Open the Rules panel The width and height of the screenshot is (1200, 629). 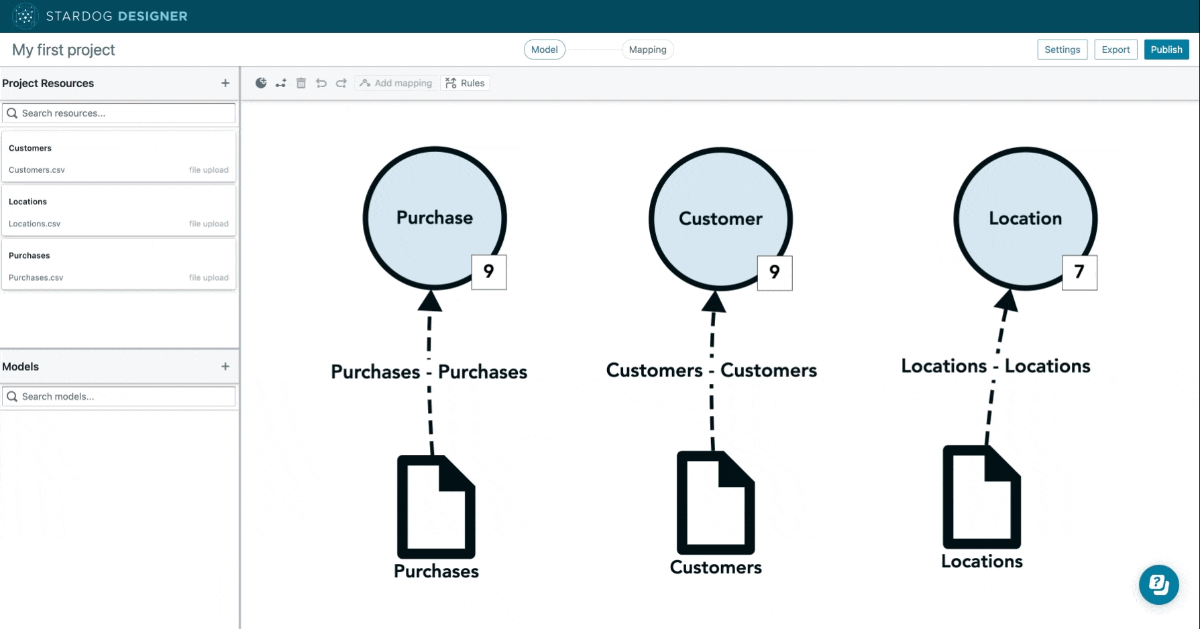(465, 83)
